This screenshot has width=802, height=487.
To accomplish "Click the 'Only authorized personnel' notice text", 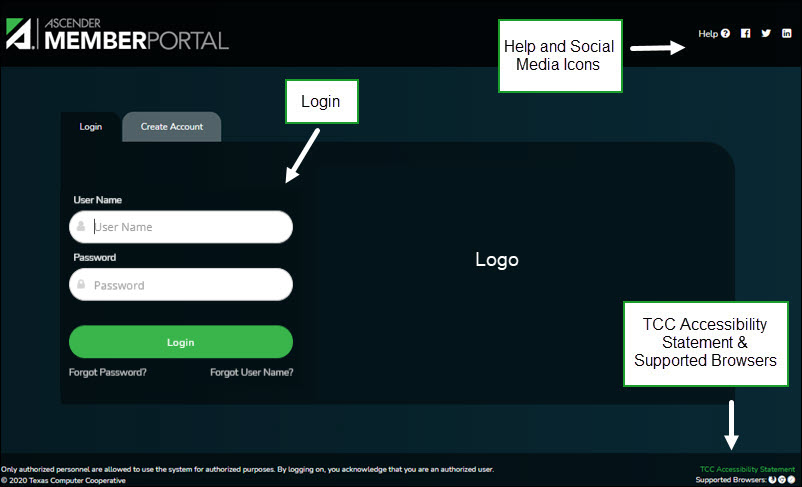I will tap(248, 469).
